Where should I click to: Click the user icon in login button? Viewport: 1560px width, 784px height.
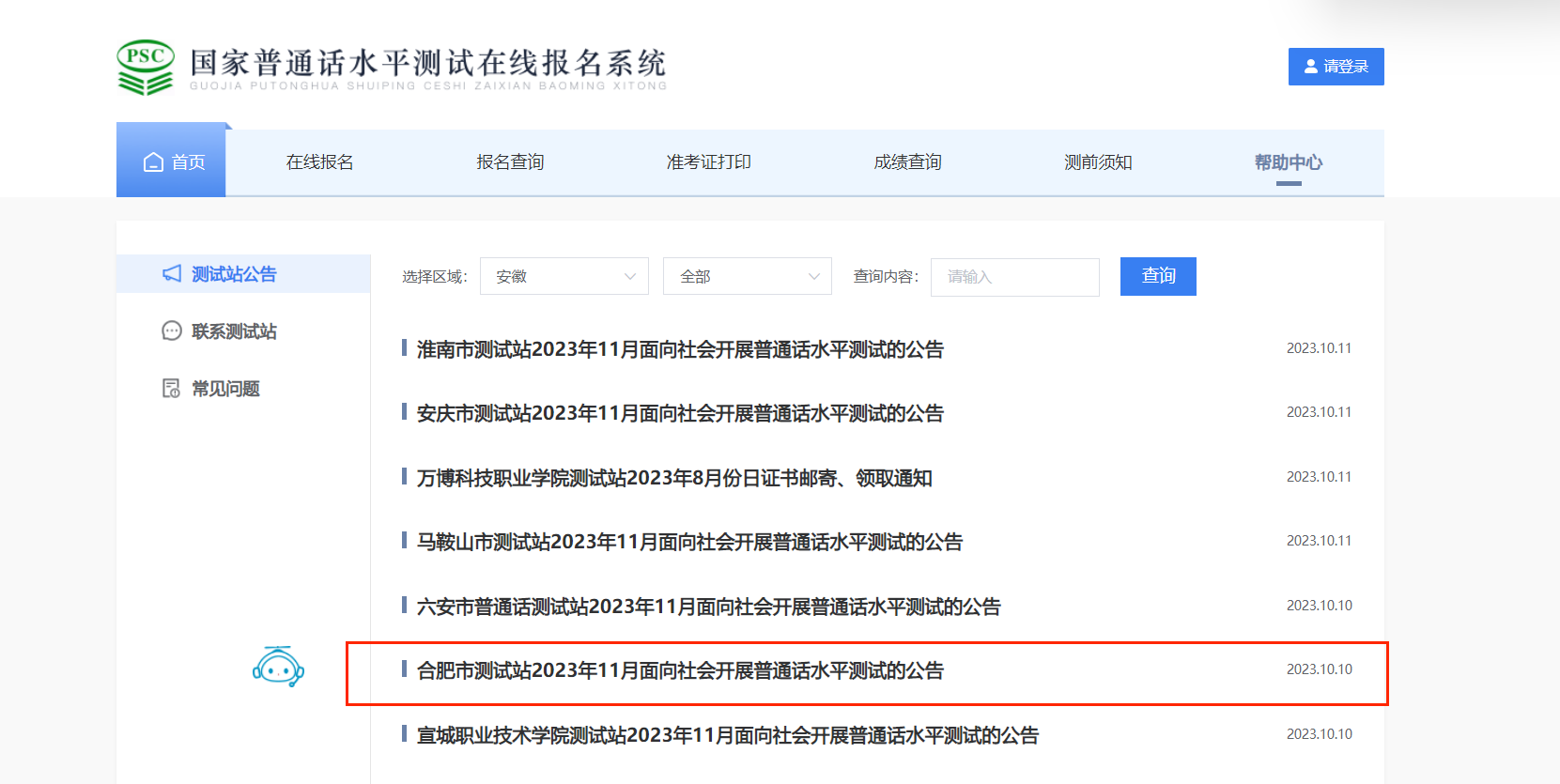point(1311,67)
